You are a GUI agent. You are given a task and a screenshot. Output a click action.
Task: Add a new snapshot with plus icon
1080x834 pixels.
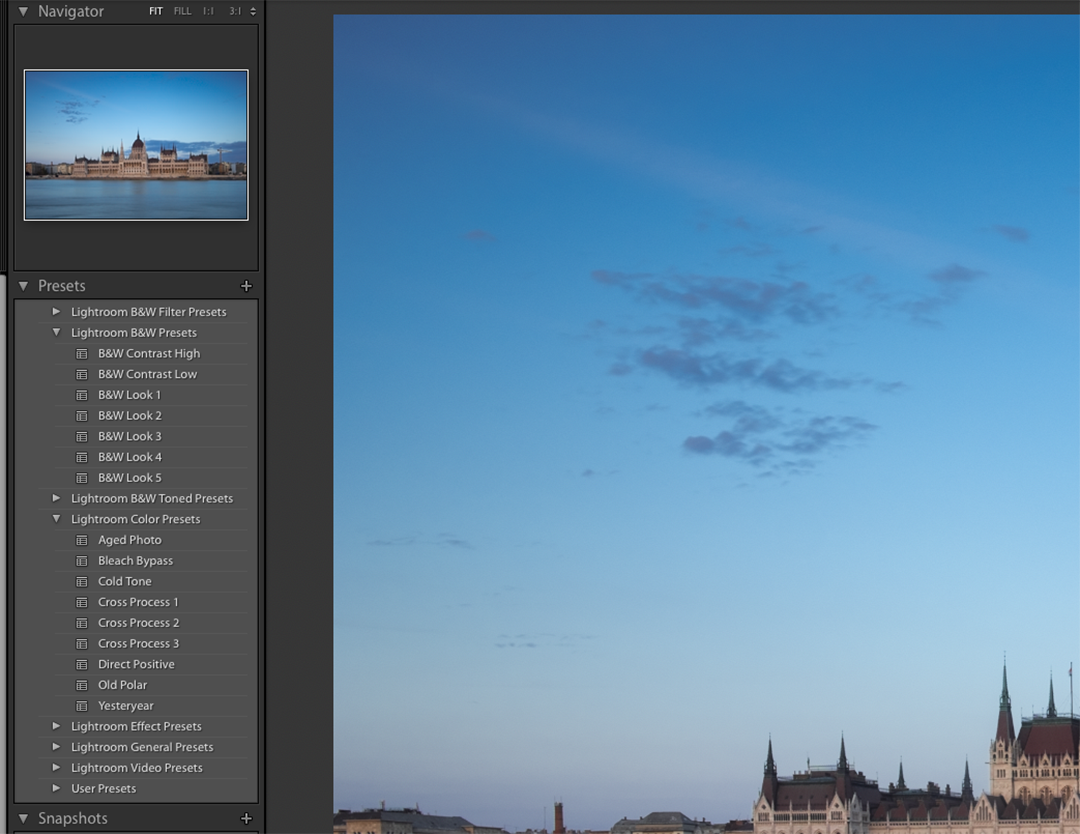[x=246, y=818]
